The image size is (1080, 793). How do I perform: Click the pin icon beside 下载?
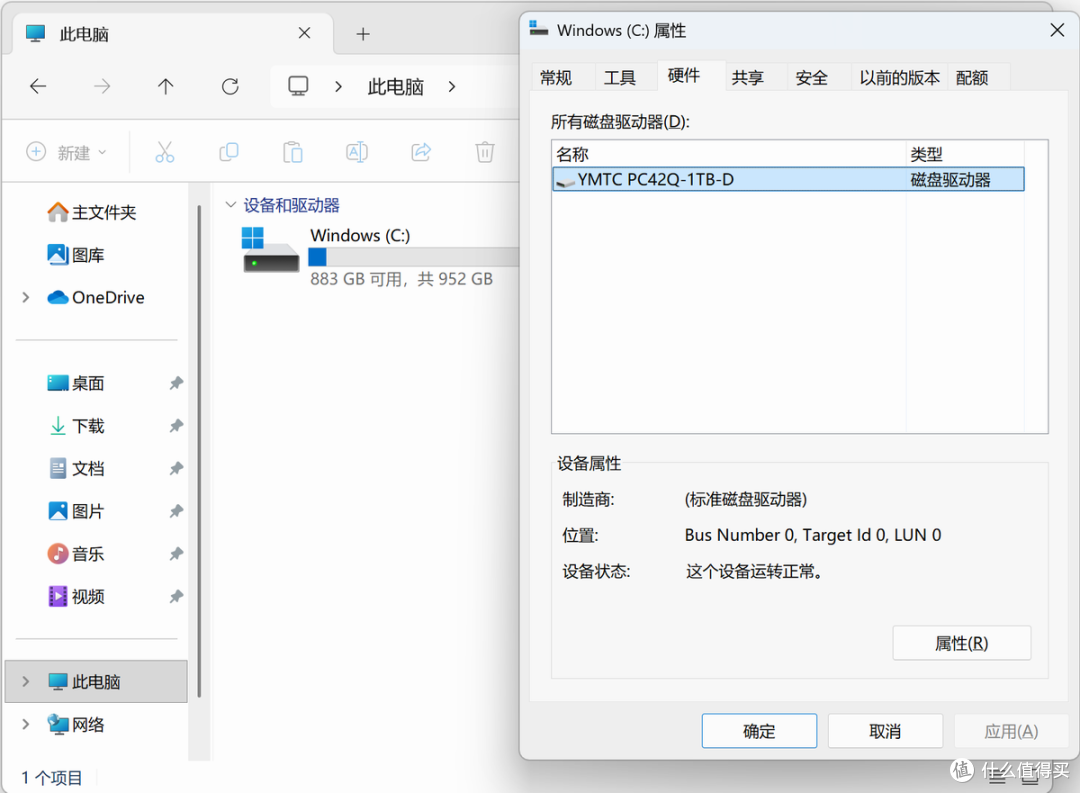pos(176,426)
